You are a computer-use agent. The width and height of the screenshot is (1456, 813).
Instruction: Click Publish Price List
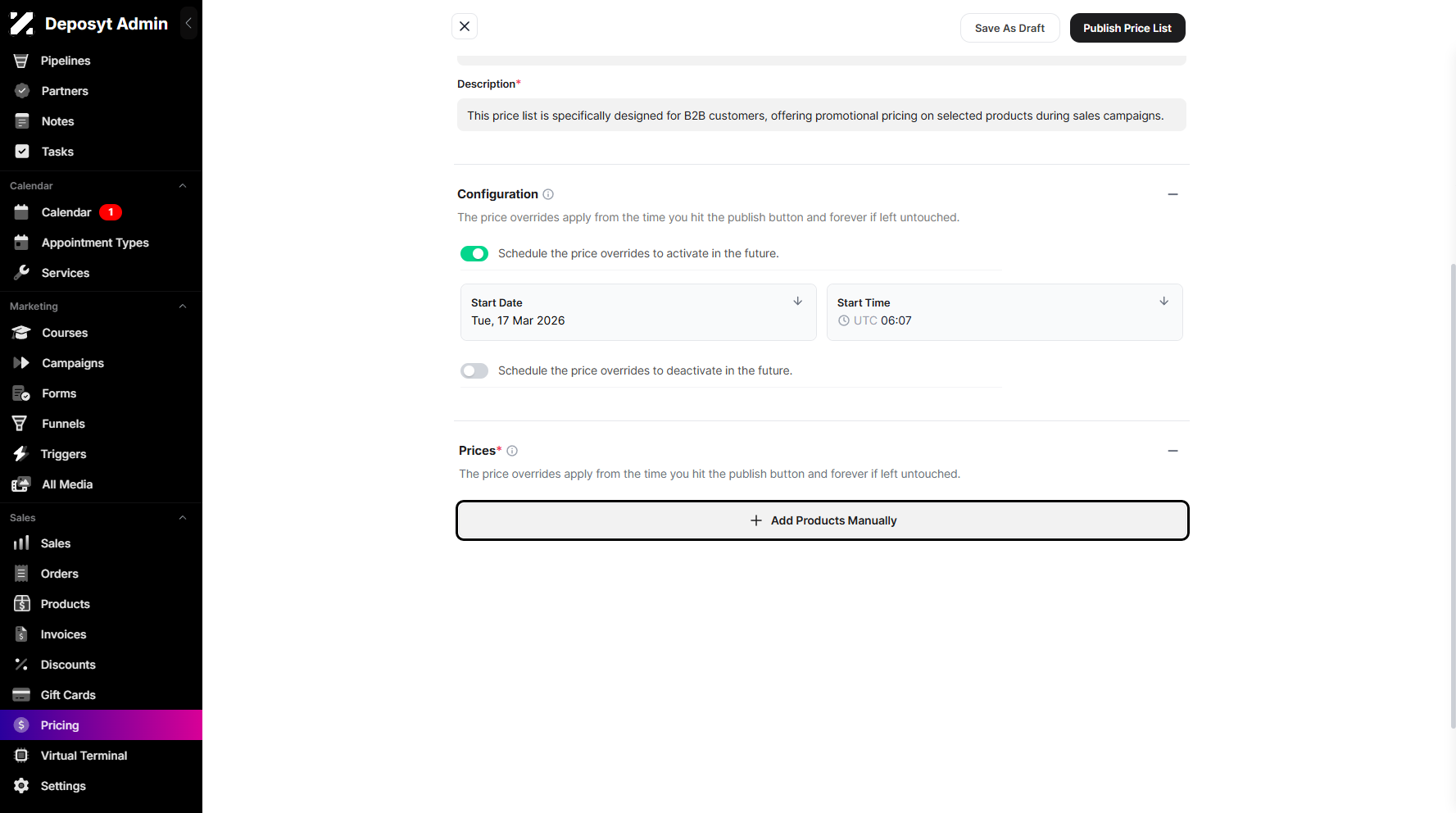pyautogui.click(x=1127, y=28)
